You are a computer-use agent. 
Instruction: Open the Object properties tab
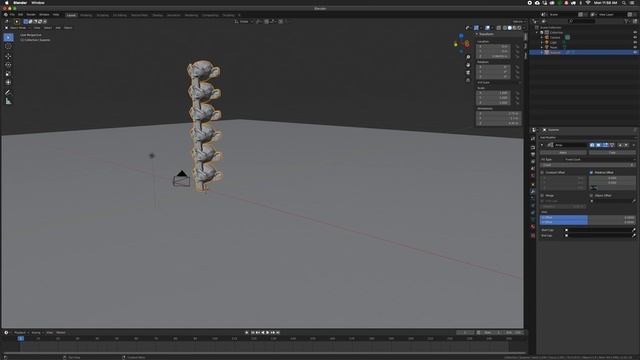pyautogui.click(x=533, y=184)
